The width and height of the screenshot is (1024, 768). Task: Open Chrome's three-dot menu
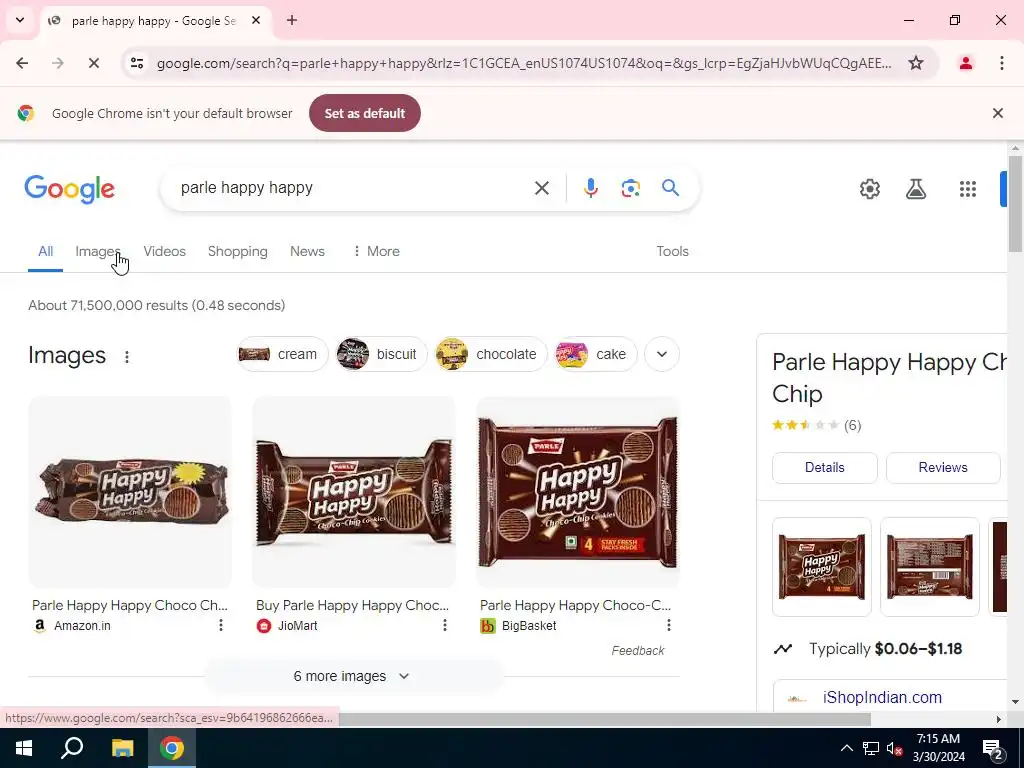(1001, 63)
